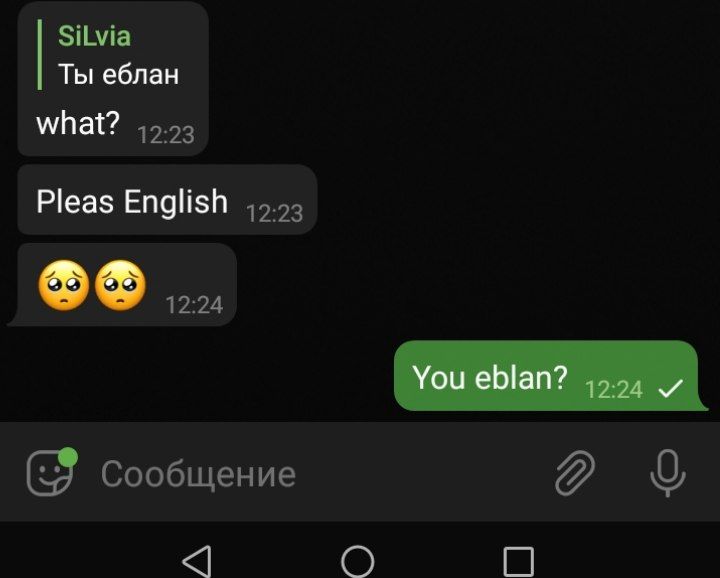The height and width of the screenshot is (578, 720).
Task: Select the "what?" message bubble
Action: point(113,79)
